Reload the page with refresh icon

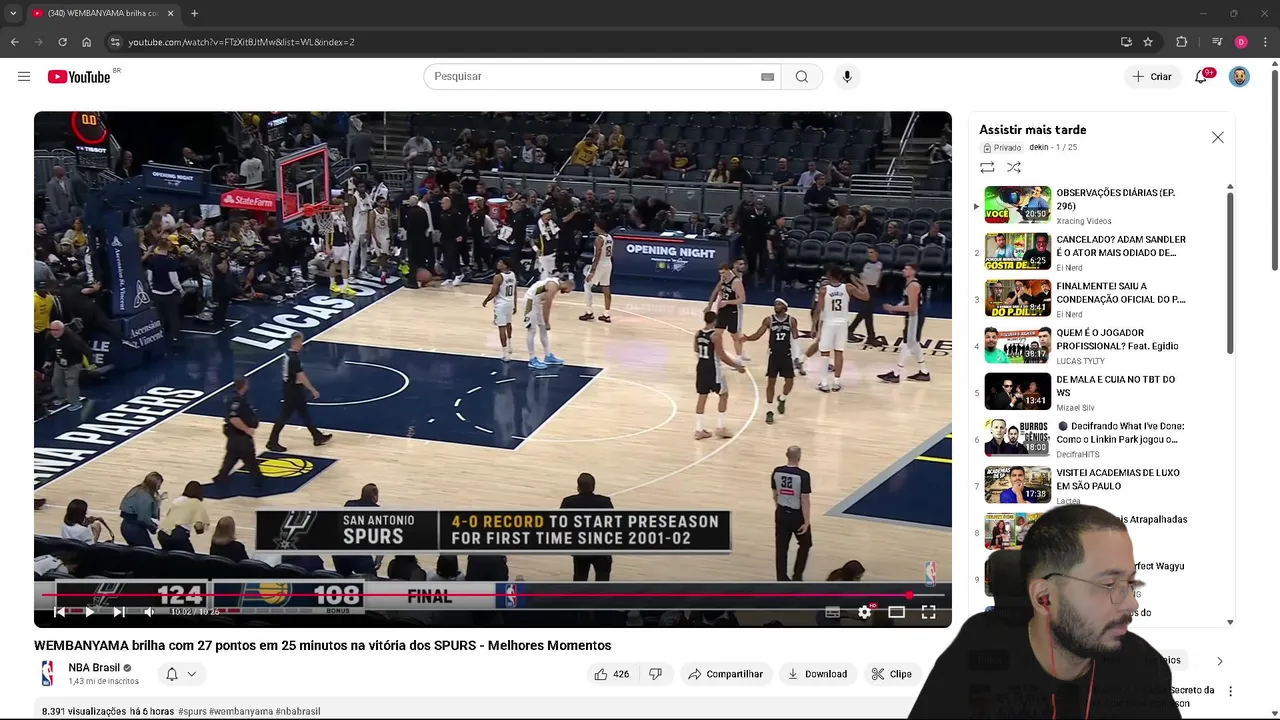pos(62,42)
